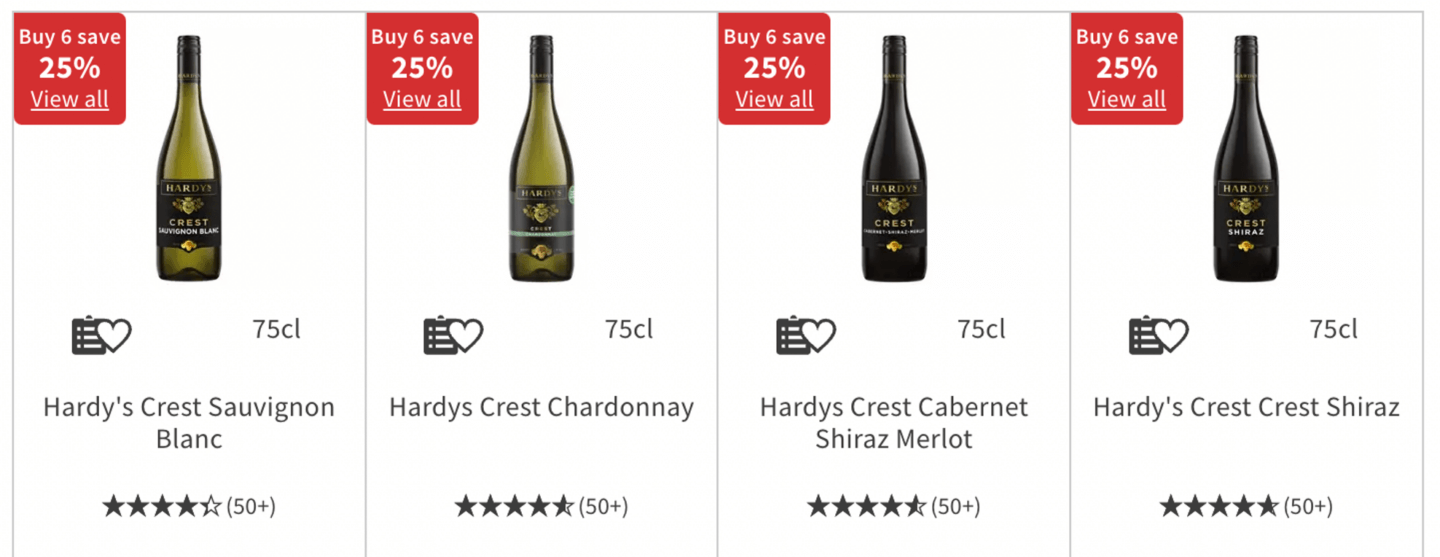Screen dimensions: 1440x557
Task: Click View all on Chardonnay offer badge
Action: (422, 99)
